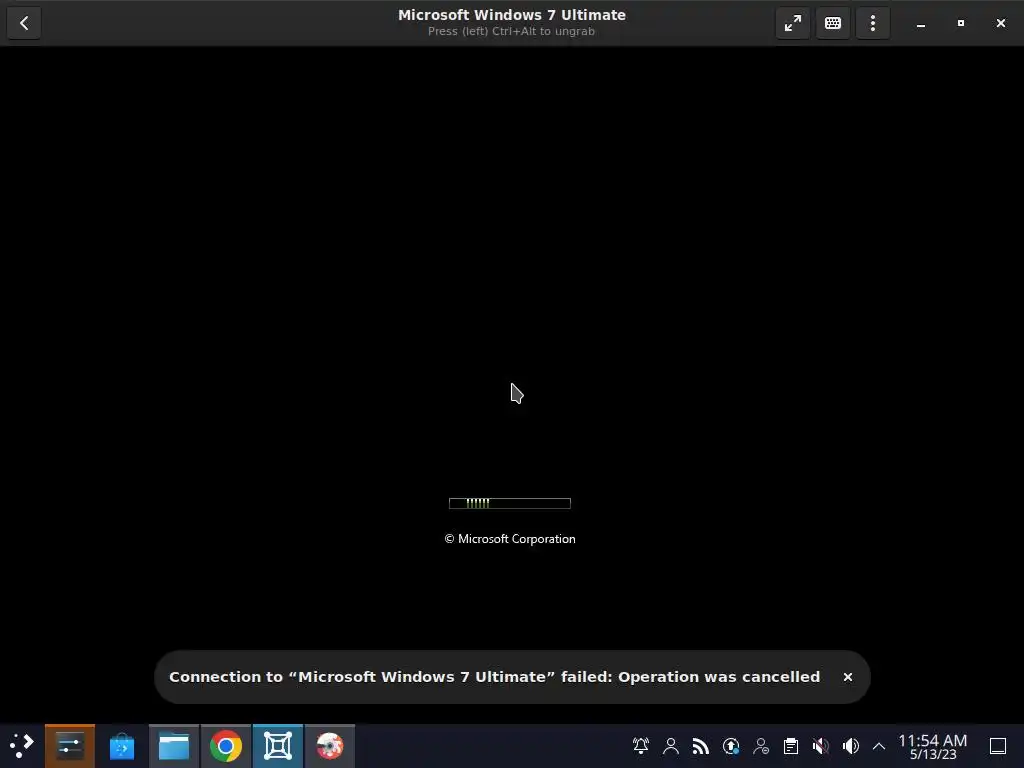Switch to the Boxes virtual machine app
This screenshot has height=768, width=1024.
coord(278,746)
